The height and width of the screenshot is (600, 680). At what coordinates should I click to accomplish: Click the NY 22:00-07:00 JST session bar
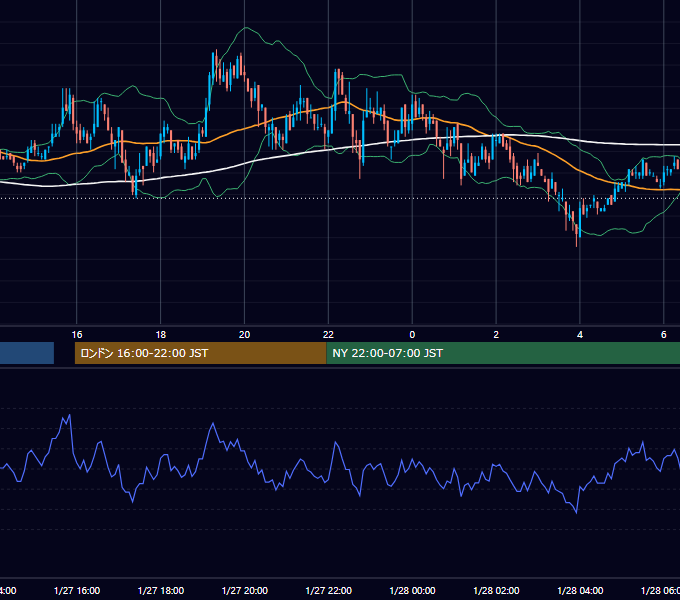(503, 353)
